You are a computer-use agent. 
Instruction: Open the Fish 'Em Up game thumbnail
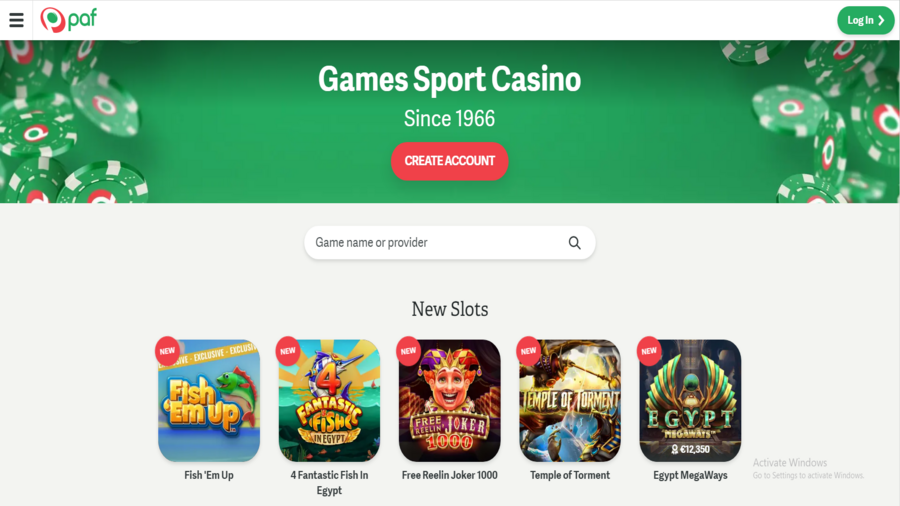[209, 400]
